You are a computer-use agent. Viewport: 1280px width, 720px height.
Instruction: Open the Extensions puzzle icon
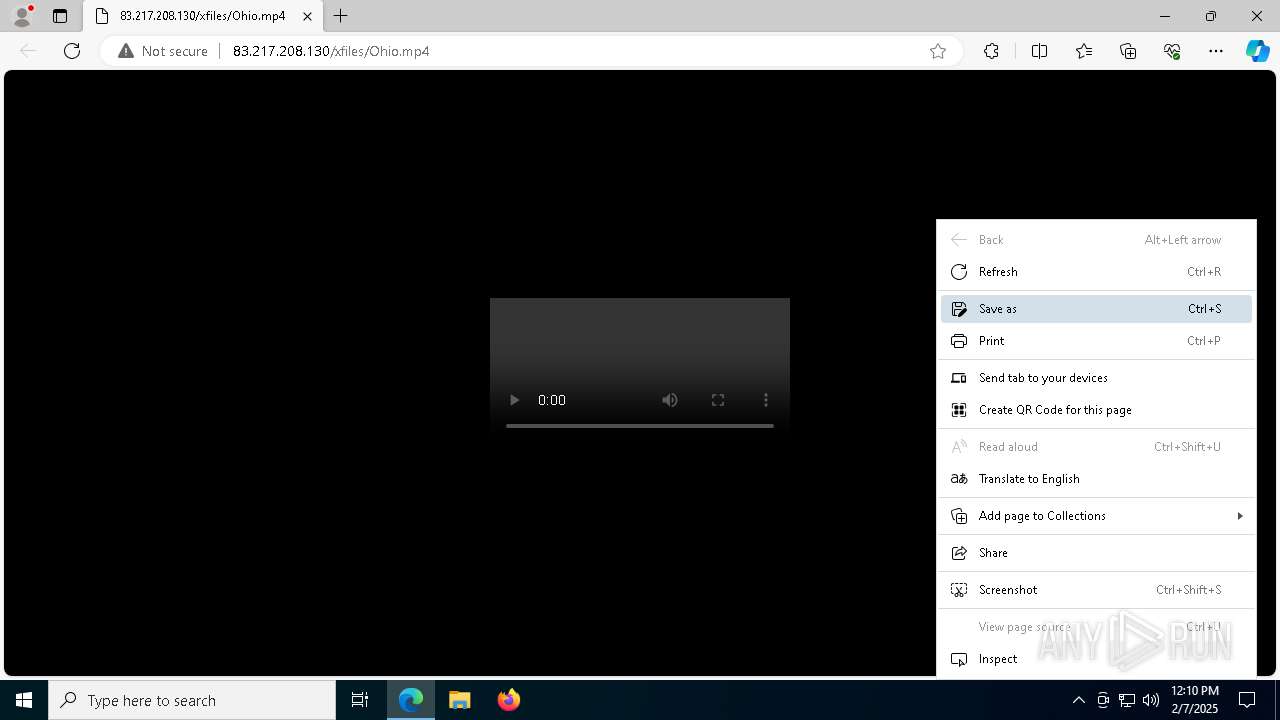[x=991, y=51]
